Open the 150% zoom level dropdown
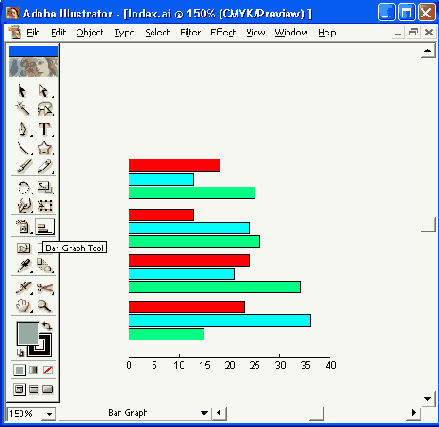 click(x=49, y=414)
